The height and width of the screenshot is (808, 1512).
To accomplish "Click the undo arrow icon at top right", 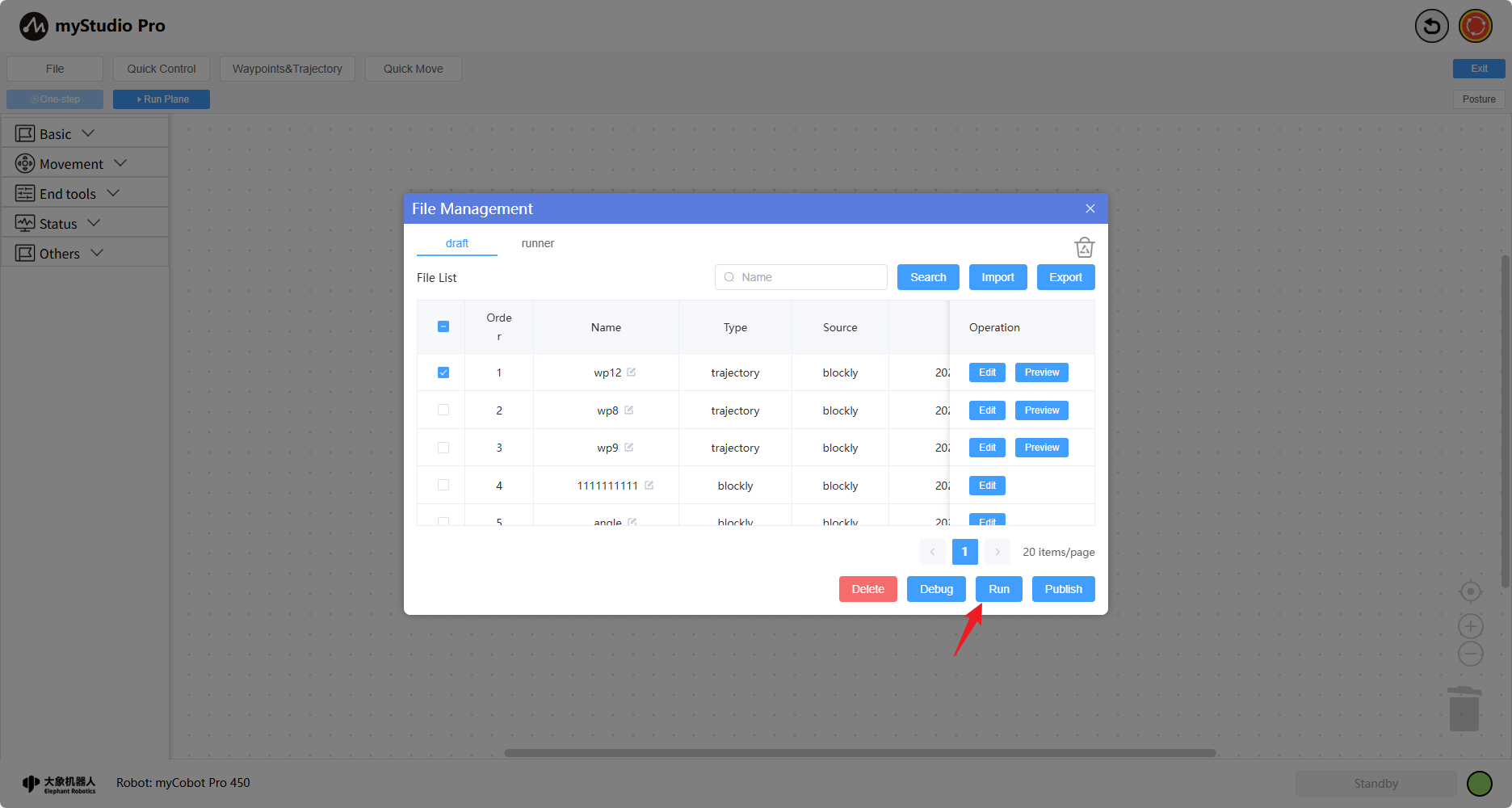I will [1431, 26].
